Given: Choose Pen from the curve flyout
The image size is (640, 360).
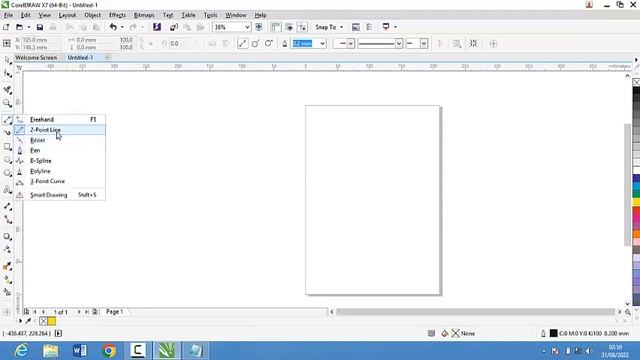Looking at the screenshot, I should [x=60, y=150].
